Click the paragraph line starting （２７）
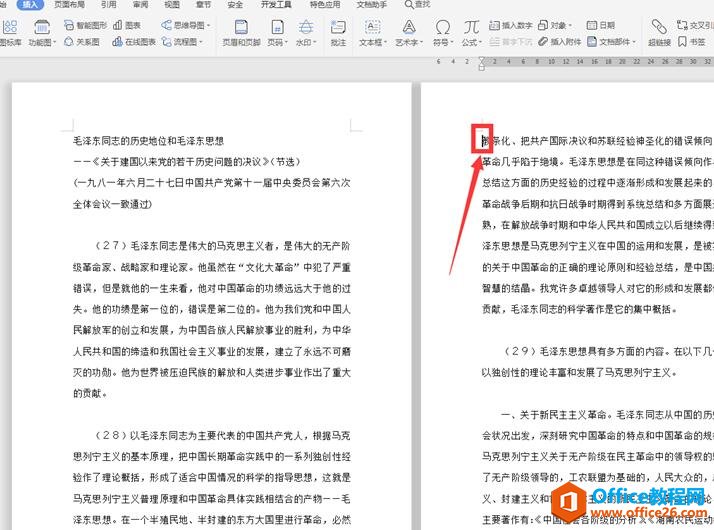The height and width of the screenshot is (530, 714). coord(222,246)
